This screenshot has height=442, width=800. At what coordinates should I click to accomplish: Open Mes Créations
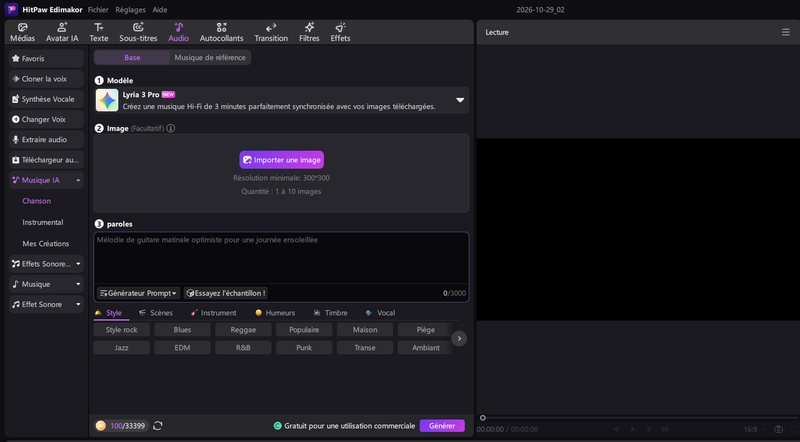tap(45, 244)
